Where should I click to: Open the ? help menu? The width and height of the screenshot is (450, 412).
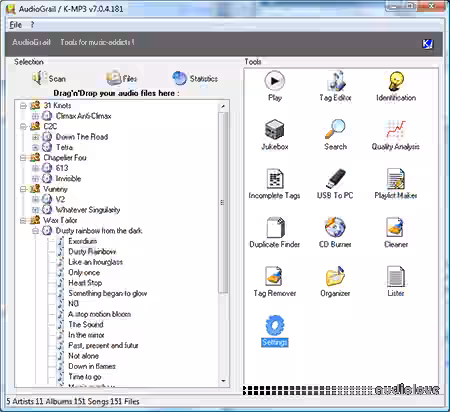(32, 25)
